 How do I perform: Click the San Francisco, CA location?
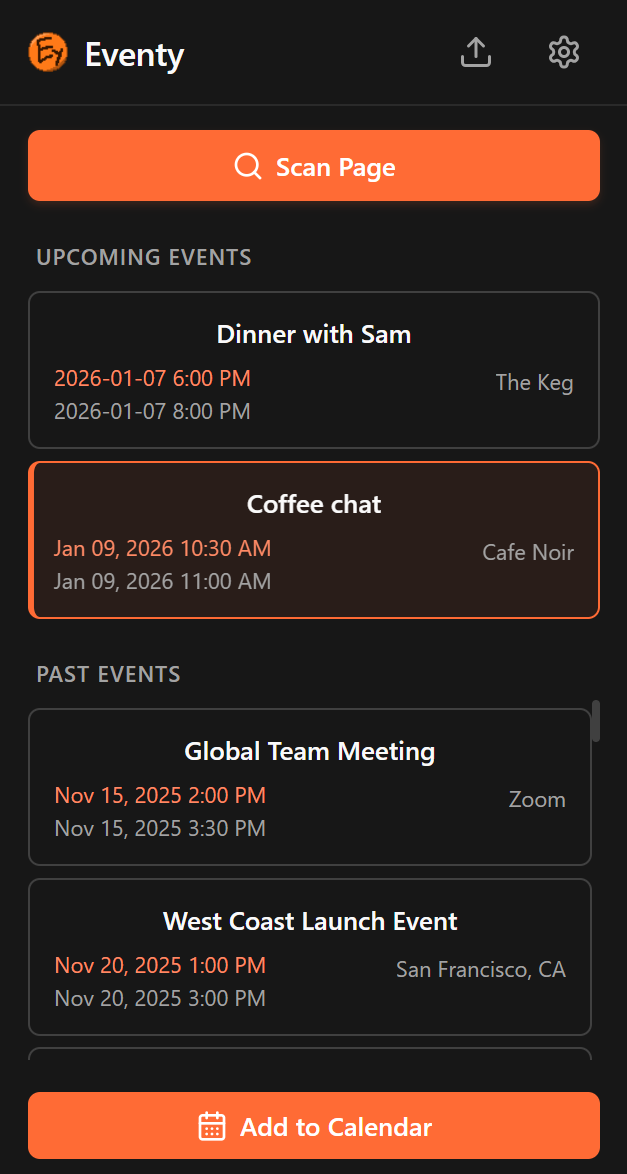tap(481, 969)
